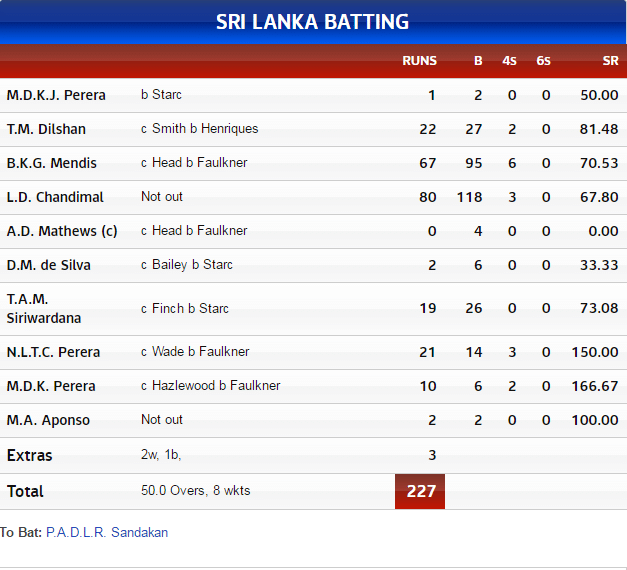Select batsman M.D.K.J. Perera's name

point(56,95)
